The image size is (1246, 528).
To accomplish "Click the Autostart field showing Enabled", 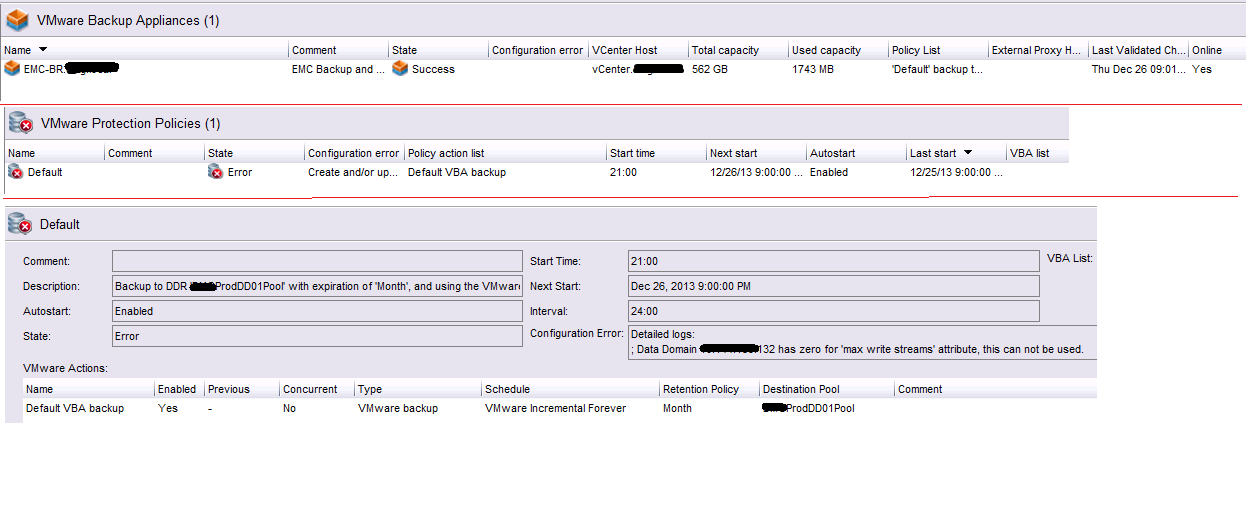I will (x=317, y=311).
